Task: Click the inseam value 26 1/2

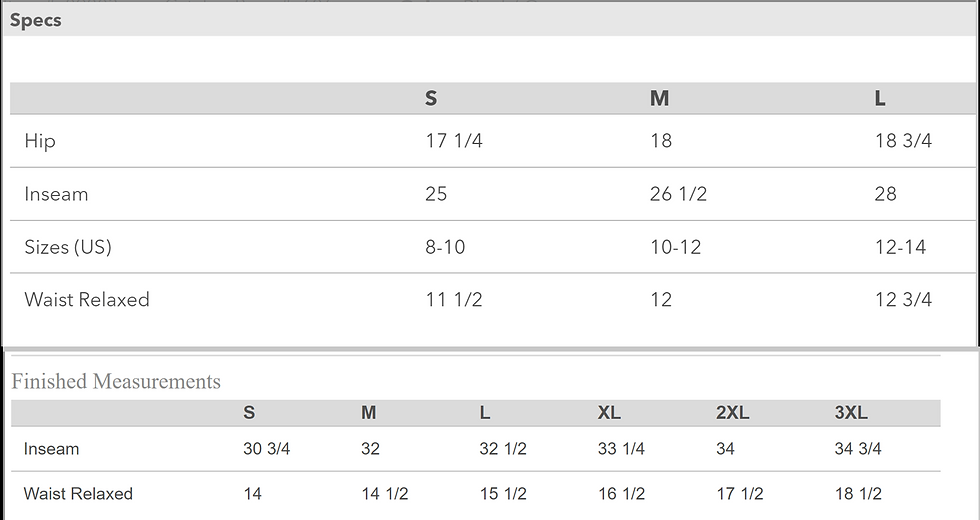Action: tap(678, 194)
